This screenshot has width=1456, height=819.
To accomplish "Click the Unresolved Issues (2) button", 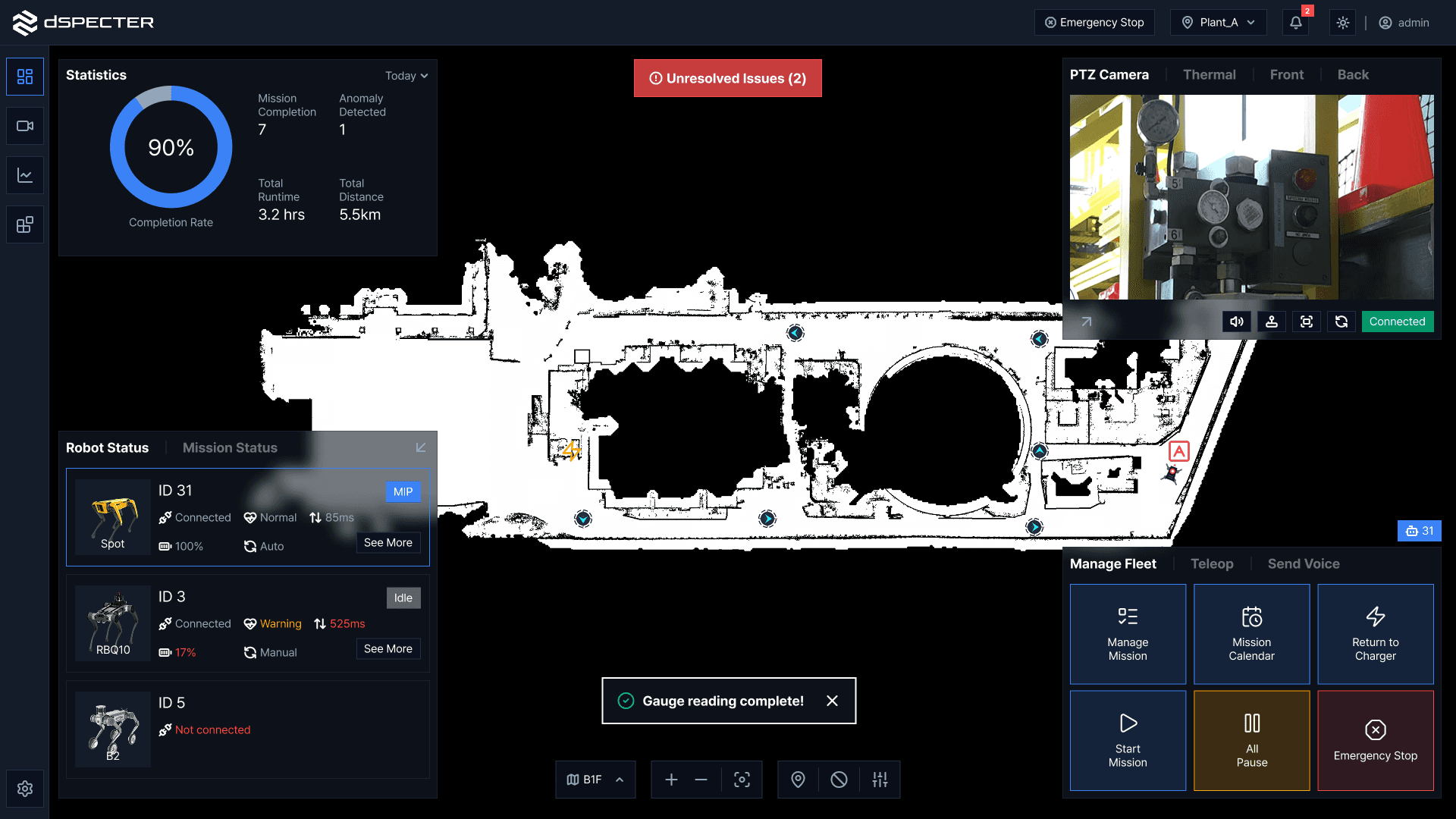I will coord(727,78).
